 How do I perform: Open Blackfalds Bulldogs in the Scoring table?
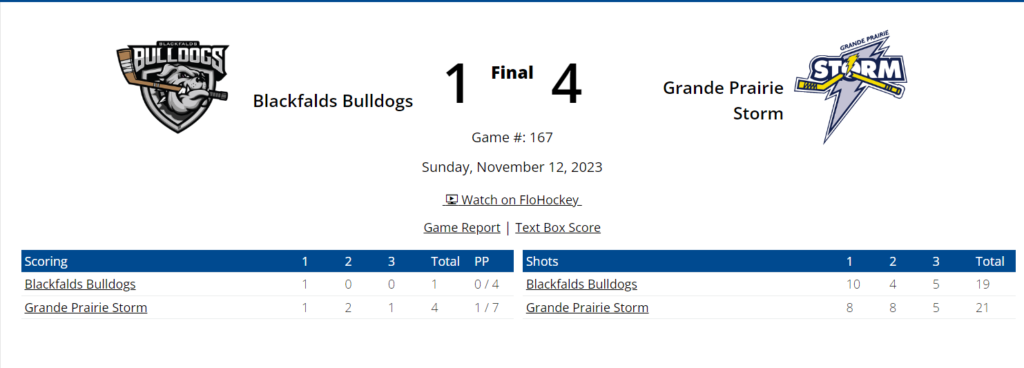pyautogui.click(x=80, y=284)
